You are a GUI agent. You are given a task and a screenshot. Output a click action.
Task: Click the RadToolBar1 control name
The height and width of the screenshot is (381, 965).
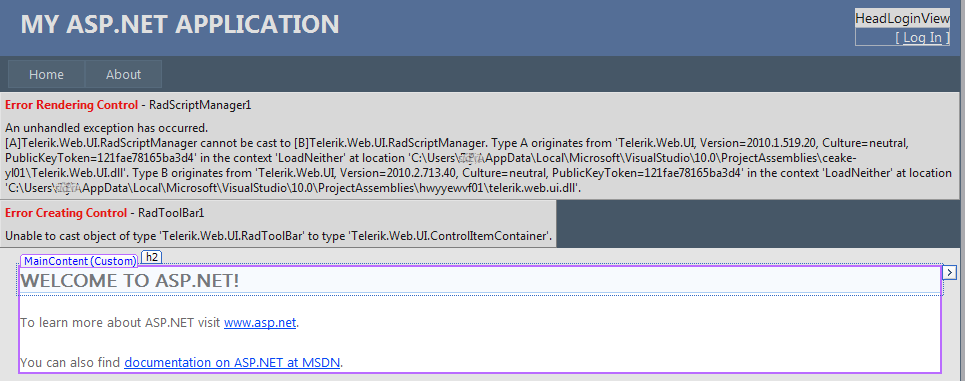coord(171,213)
